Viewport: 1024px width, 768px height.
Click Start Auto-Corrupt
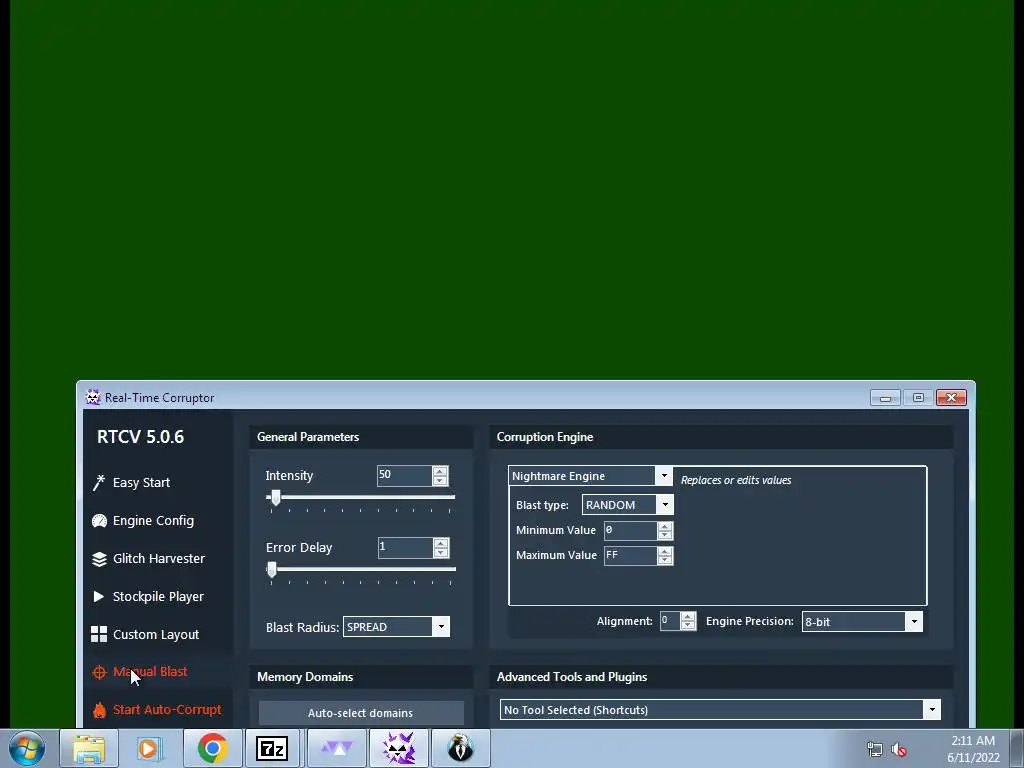click(167, 709)
